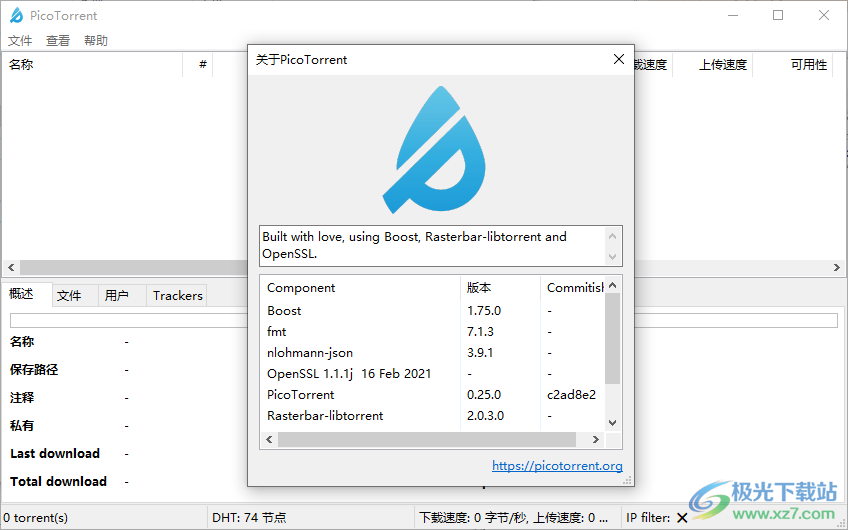This screenshot has width=848, height=530.
Task: Open the 文件 menu
Action: [21, 41]
